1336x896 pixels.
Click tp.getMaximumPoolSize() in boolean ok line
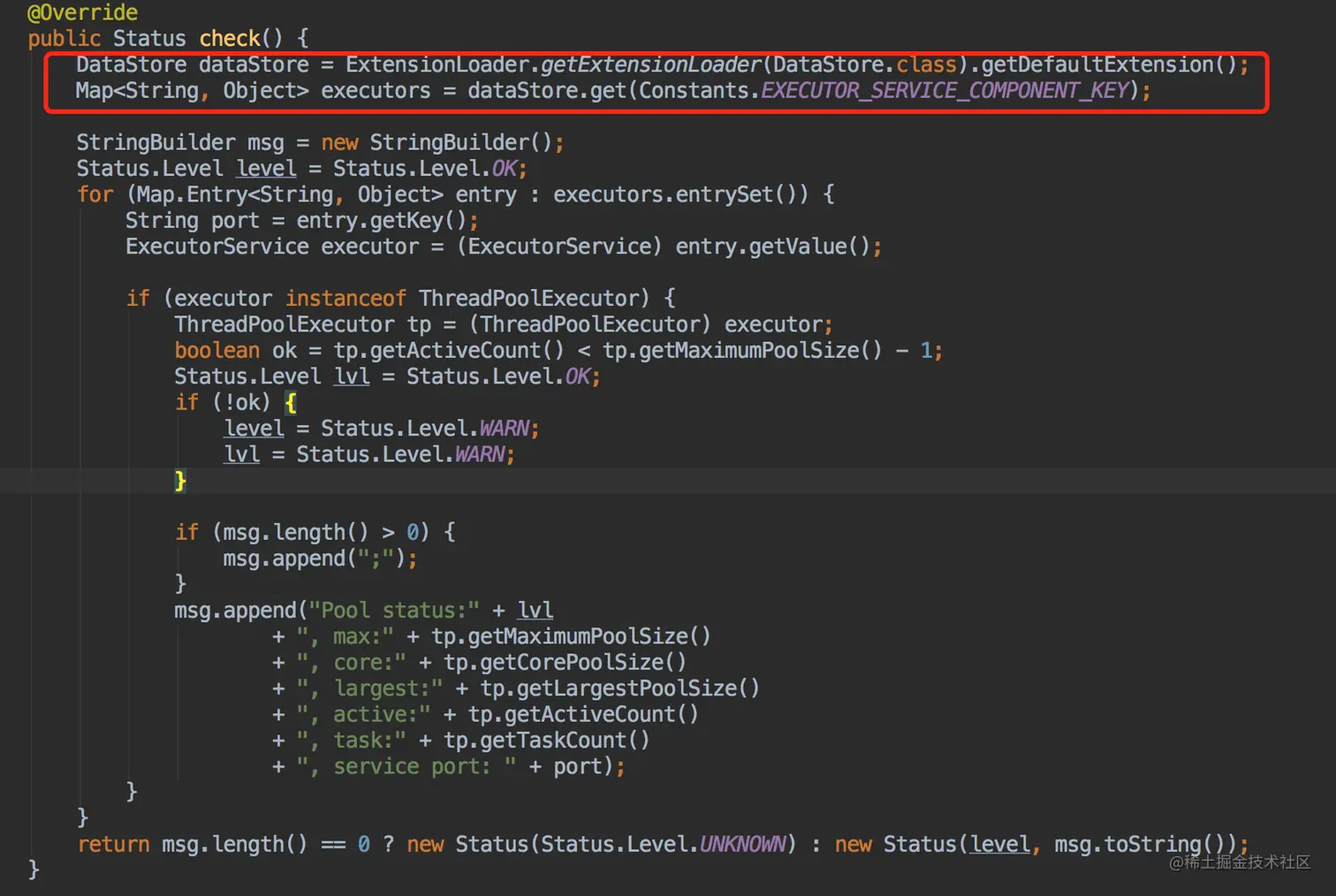click(x=742, y=351)
